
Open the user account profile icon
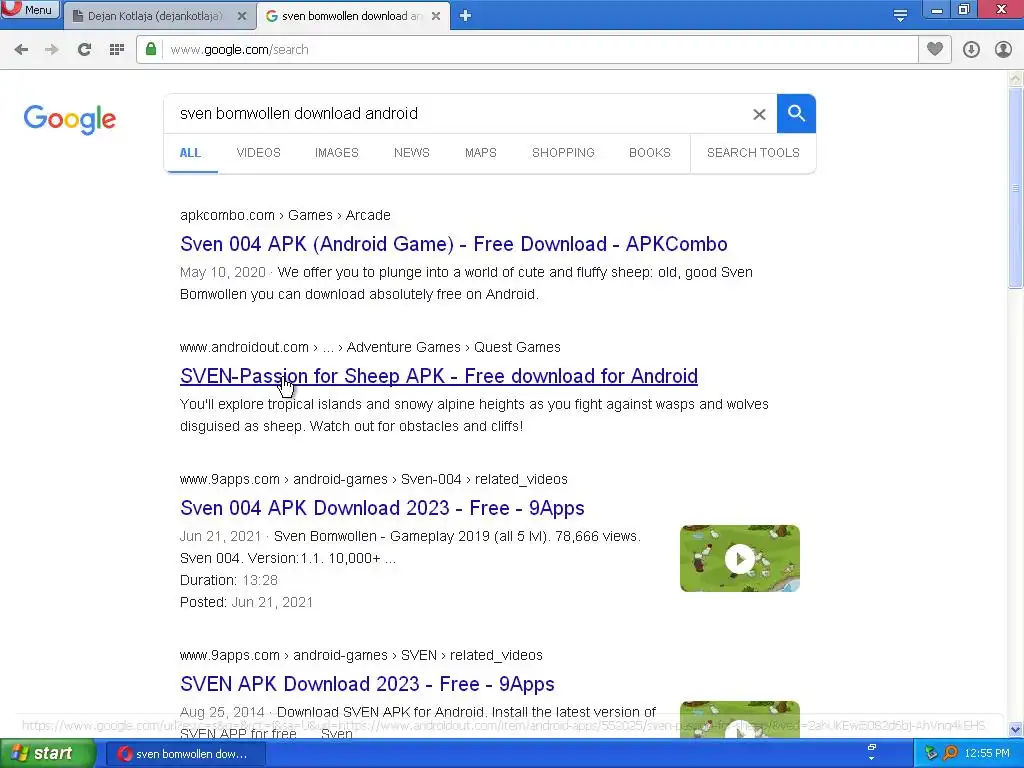coord(1003,50)
